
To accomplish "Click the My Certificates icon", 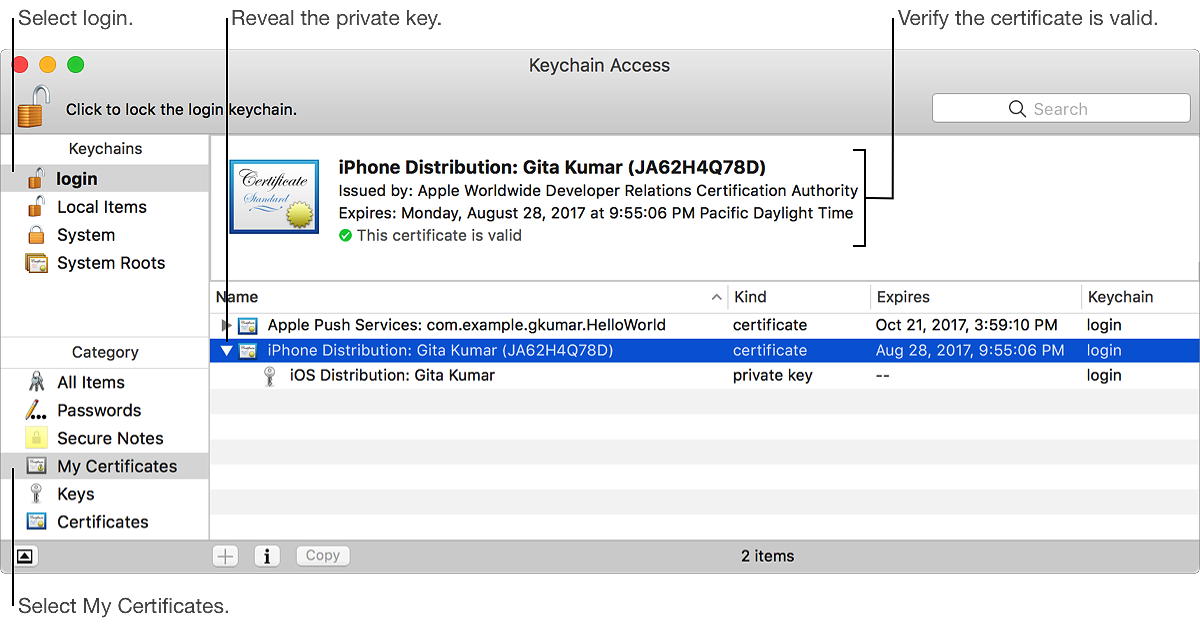I will (37, 466).
